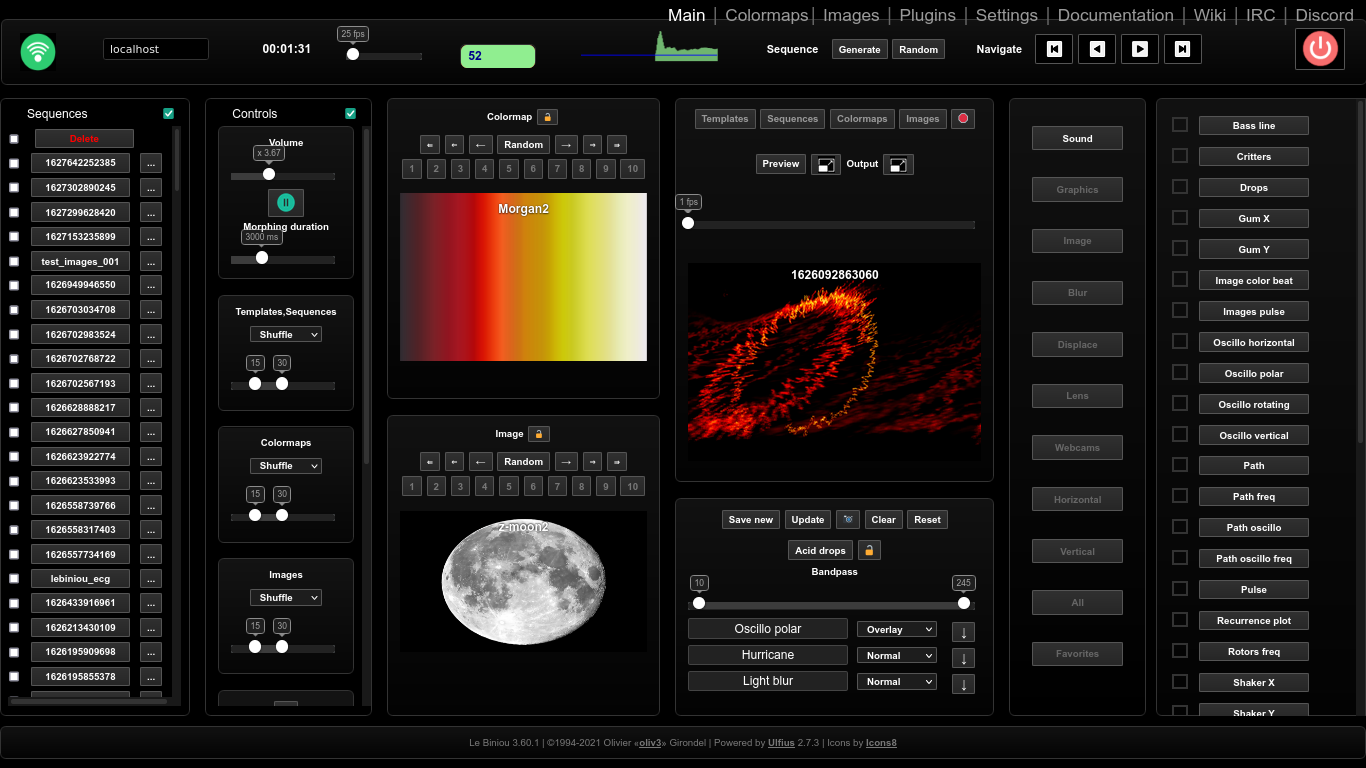Go to the Plugins tab
1366x768 pixels.
click(x=927, y=15)
